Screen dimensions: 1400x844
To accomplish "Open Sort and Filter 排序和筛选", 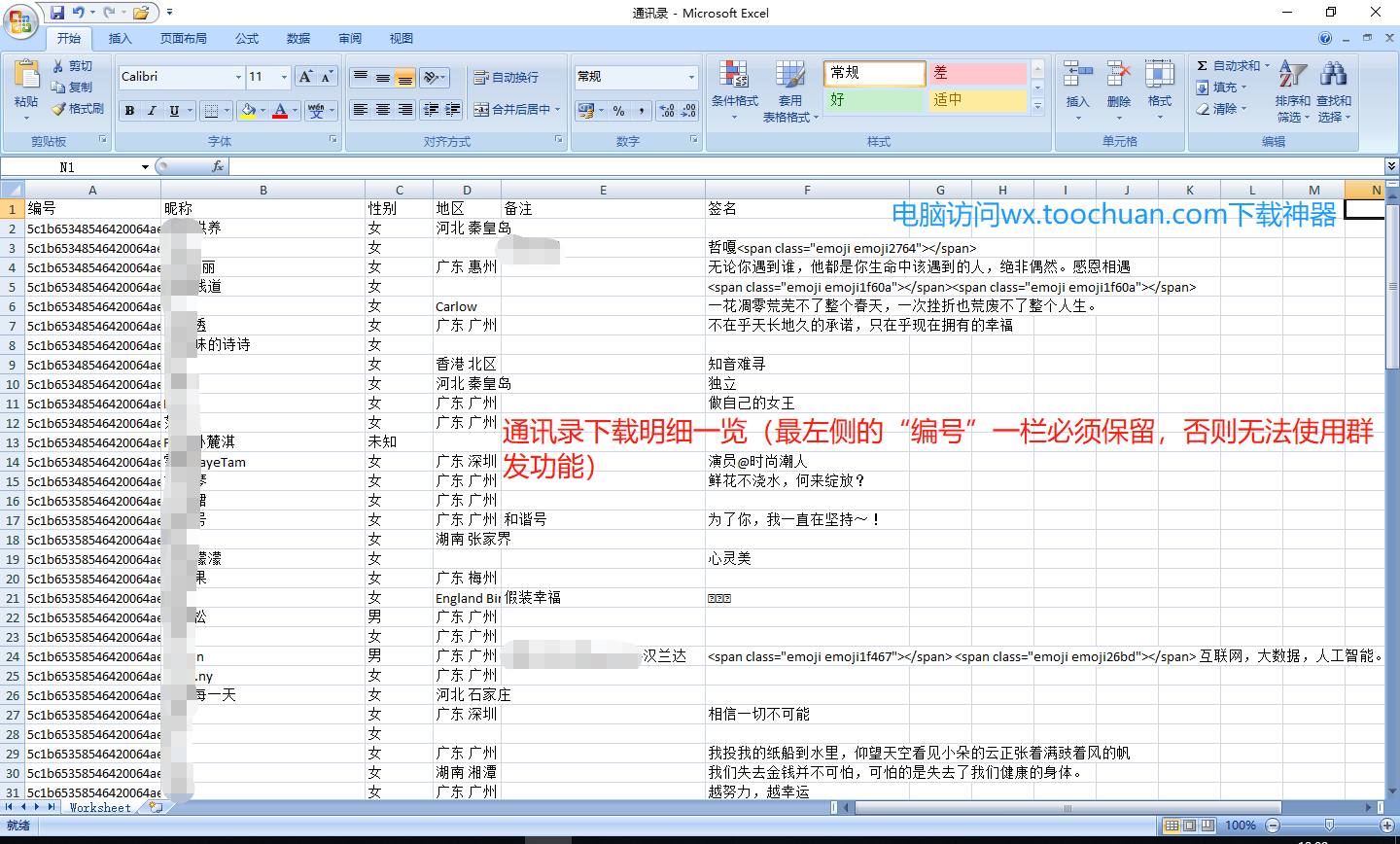I will (1293, 89).
